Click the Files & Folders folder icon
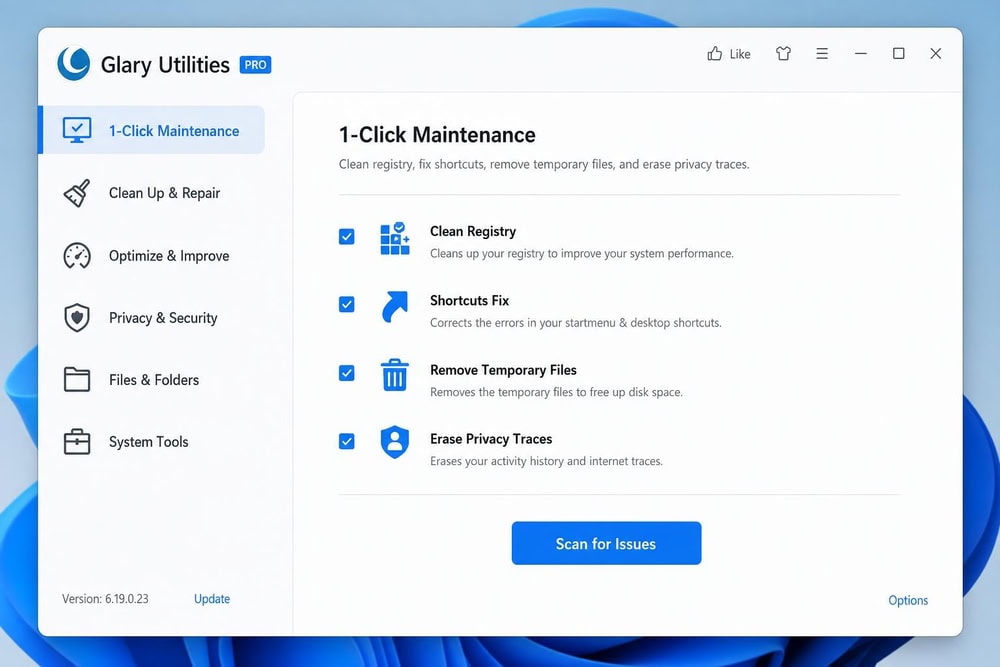The height and width of the screenshot is (667, 1000). tap(77, 379)
